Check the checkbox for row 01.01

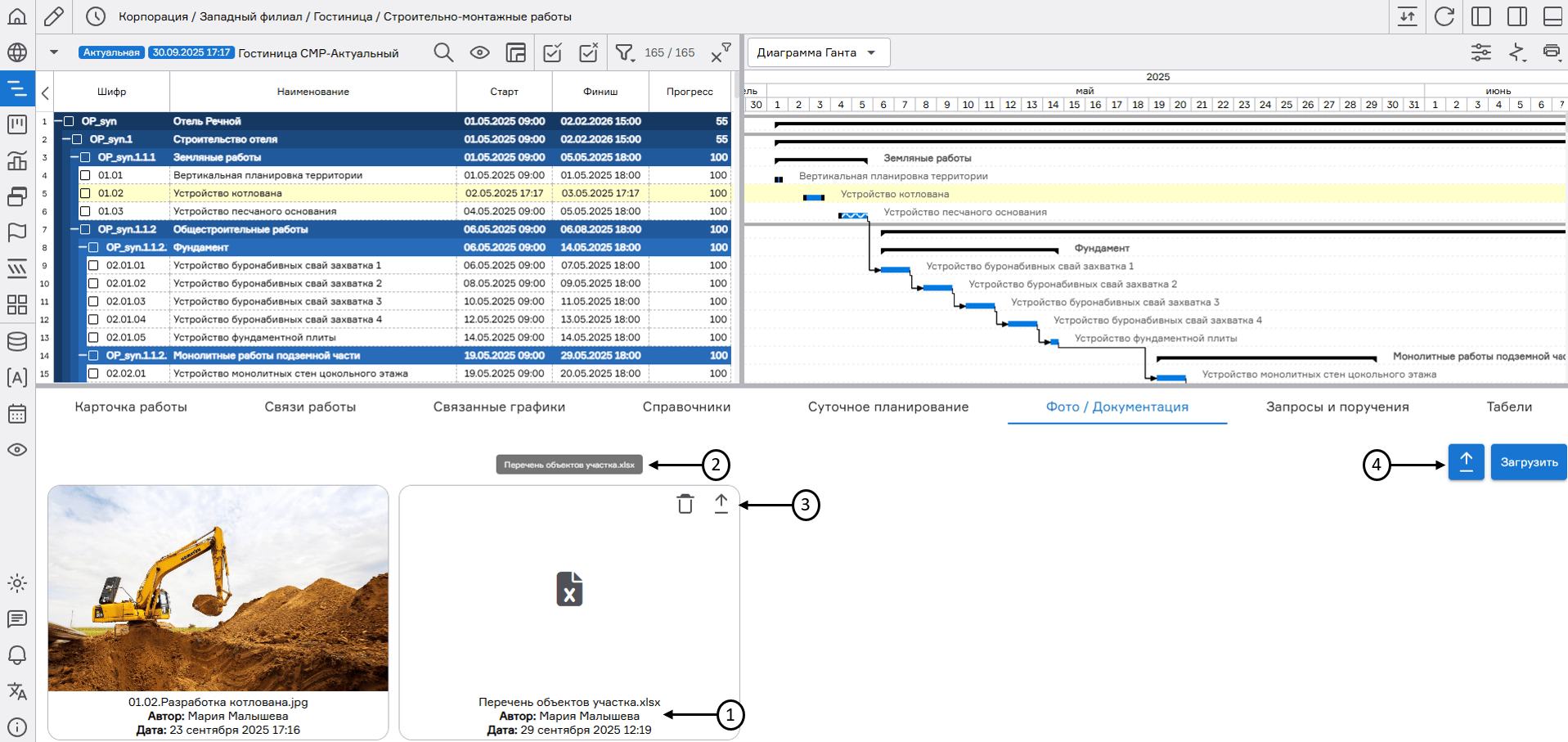click(x=85, y=175)
